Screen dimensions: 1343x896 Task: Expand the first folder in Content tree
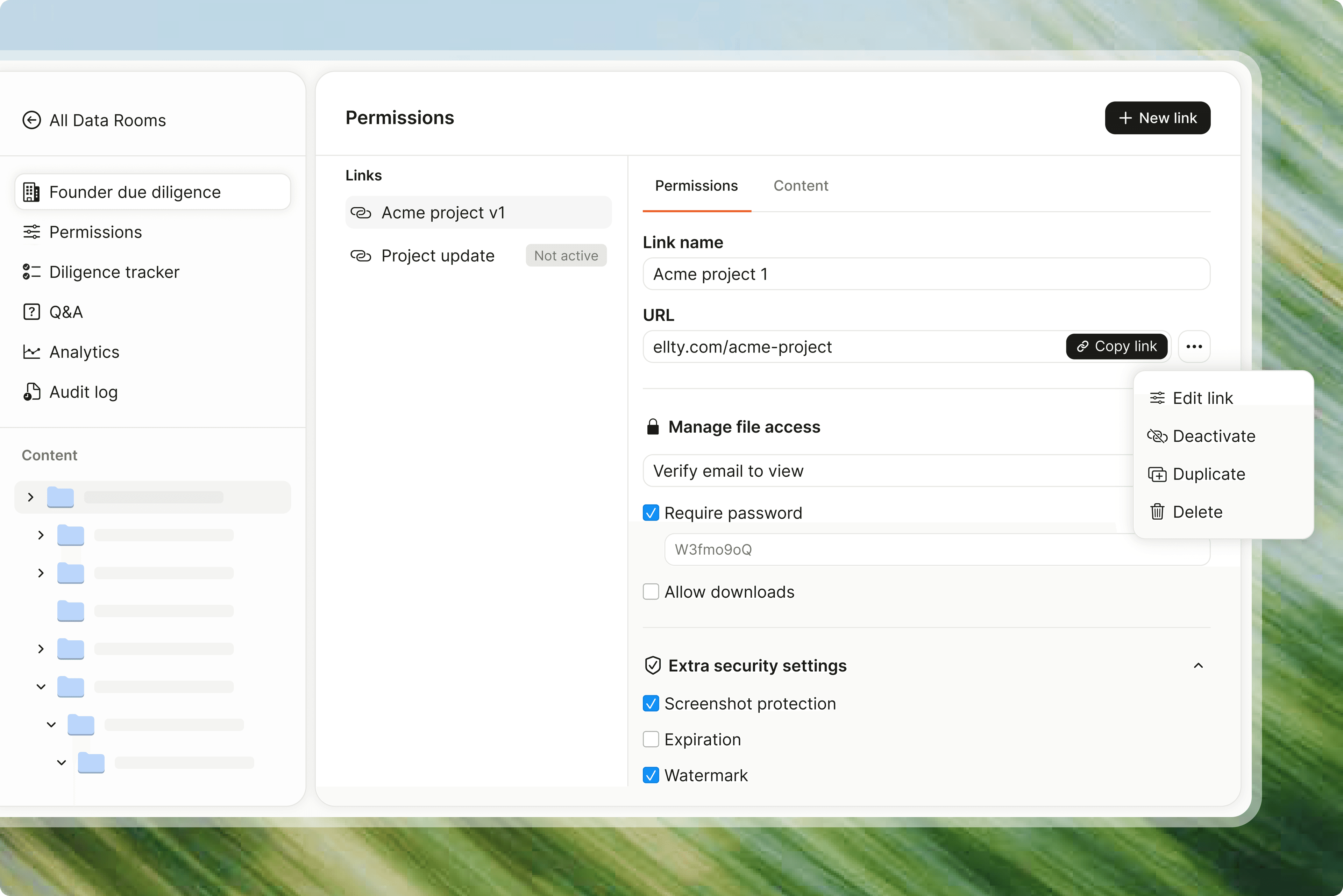[31, 497]
